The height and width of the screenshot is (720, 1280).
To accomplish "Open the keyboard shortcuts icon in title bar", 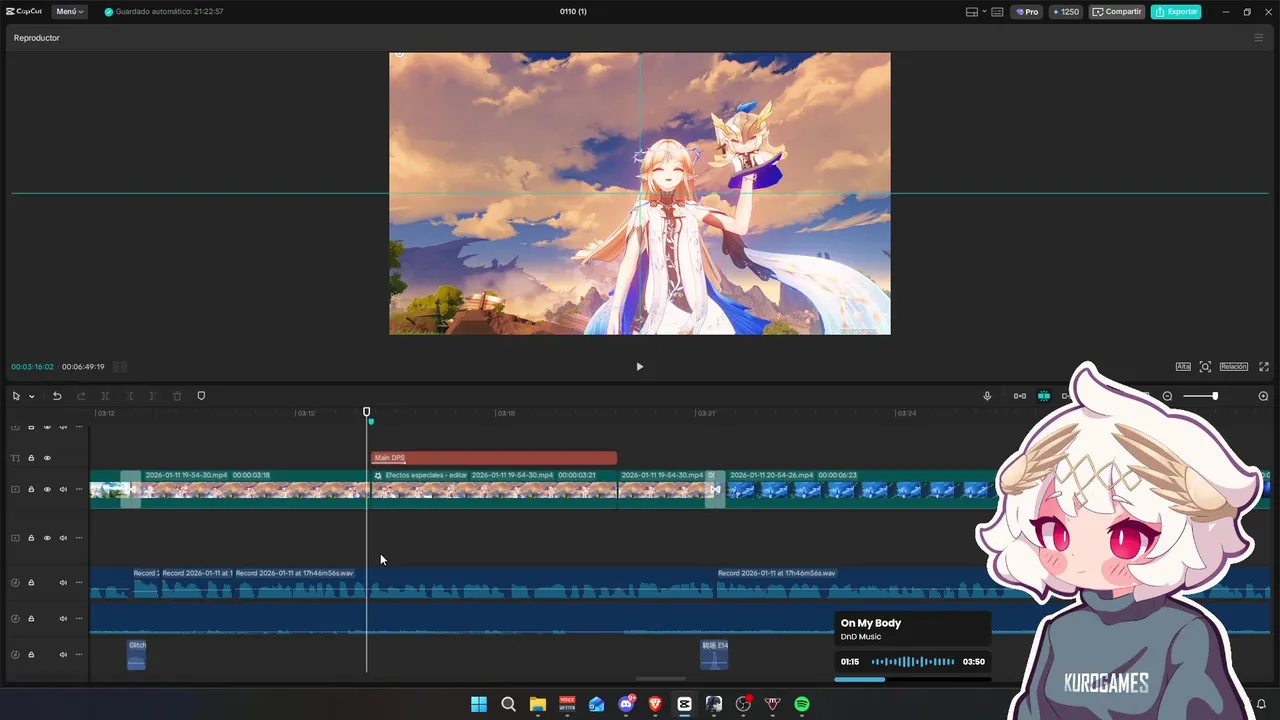I will 998,12.
